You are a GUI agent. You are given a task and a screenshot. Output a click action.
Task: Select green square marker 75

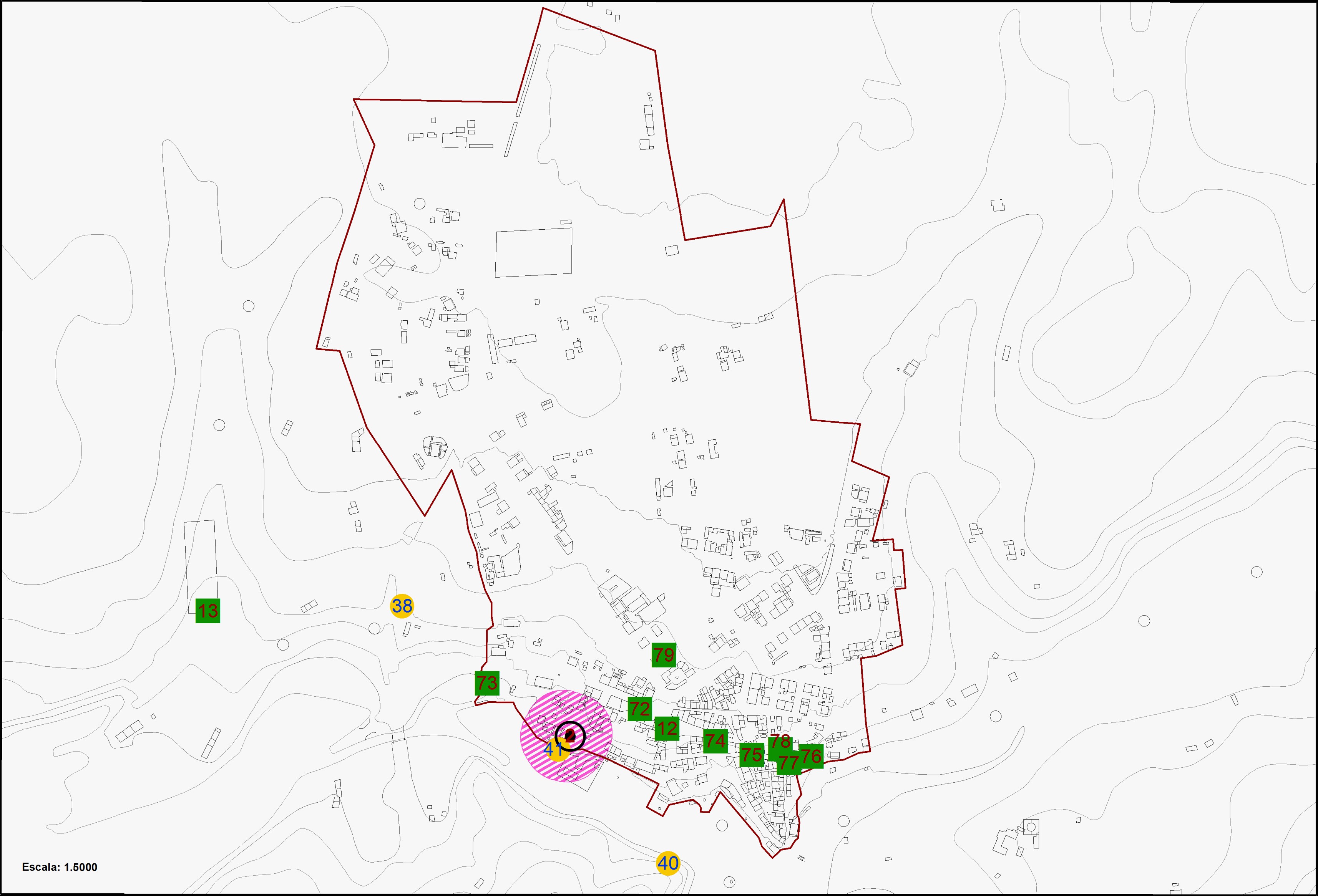coord(752,755)
